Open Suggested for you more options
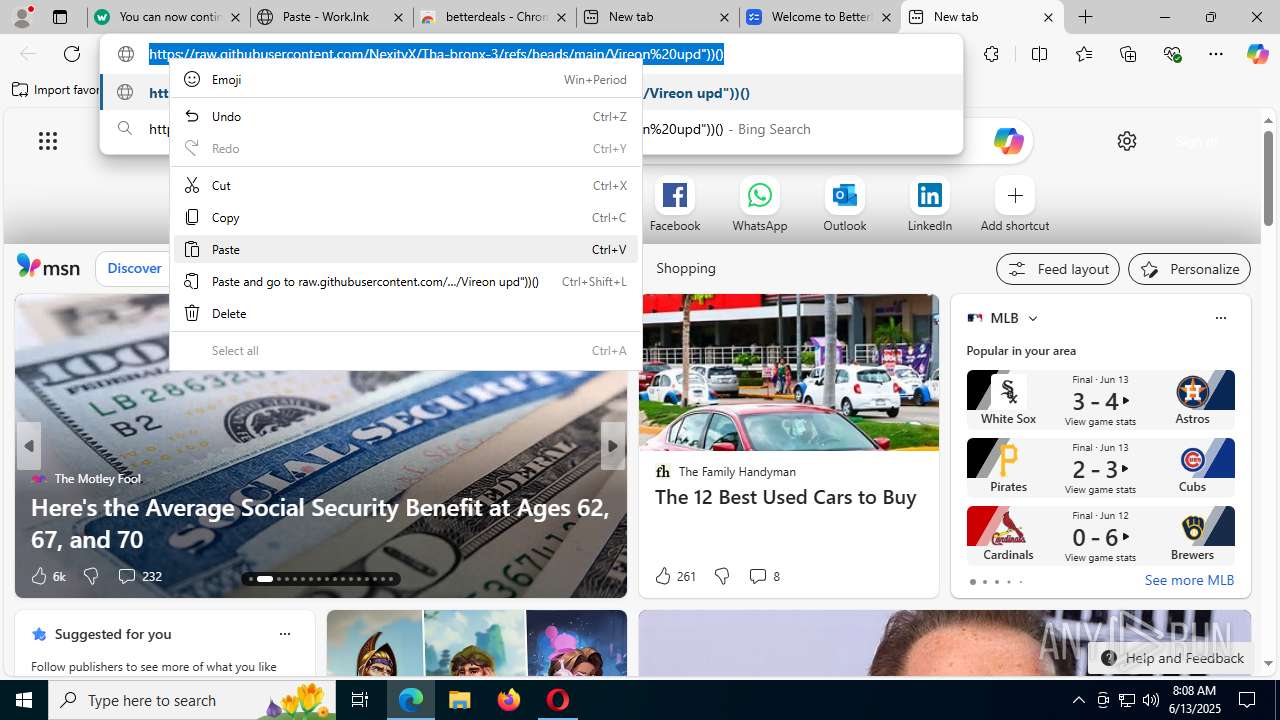The width and height of the screenshot is (1280, 720). coord(285,634)
